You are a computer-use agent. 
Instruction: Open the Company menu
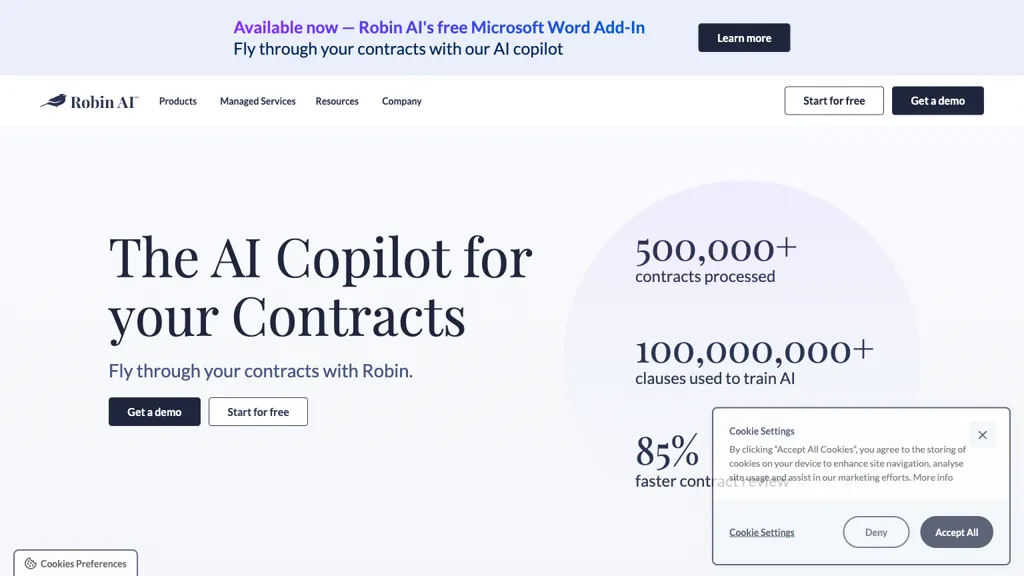pyautogui.click(x=401, y=101)
